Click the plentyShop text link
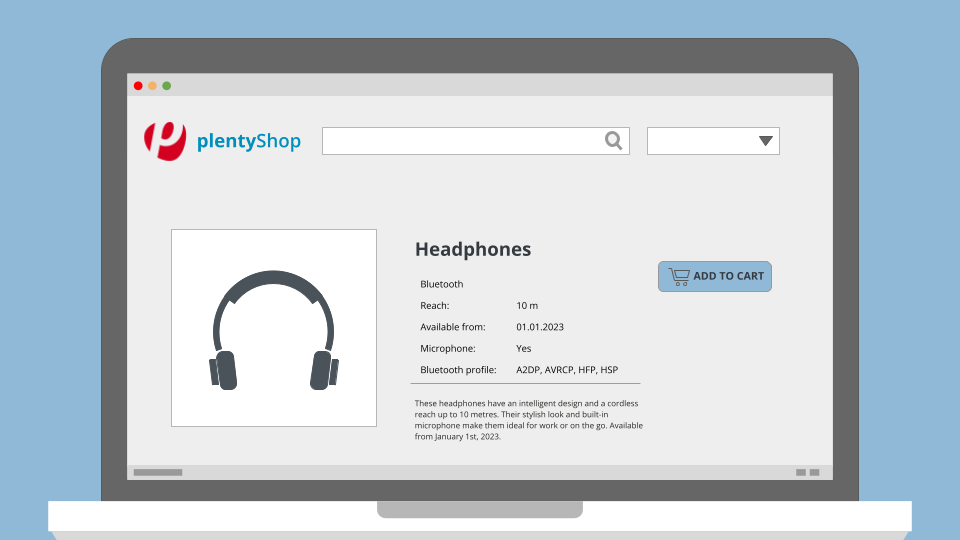 [x=248, y=141]
